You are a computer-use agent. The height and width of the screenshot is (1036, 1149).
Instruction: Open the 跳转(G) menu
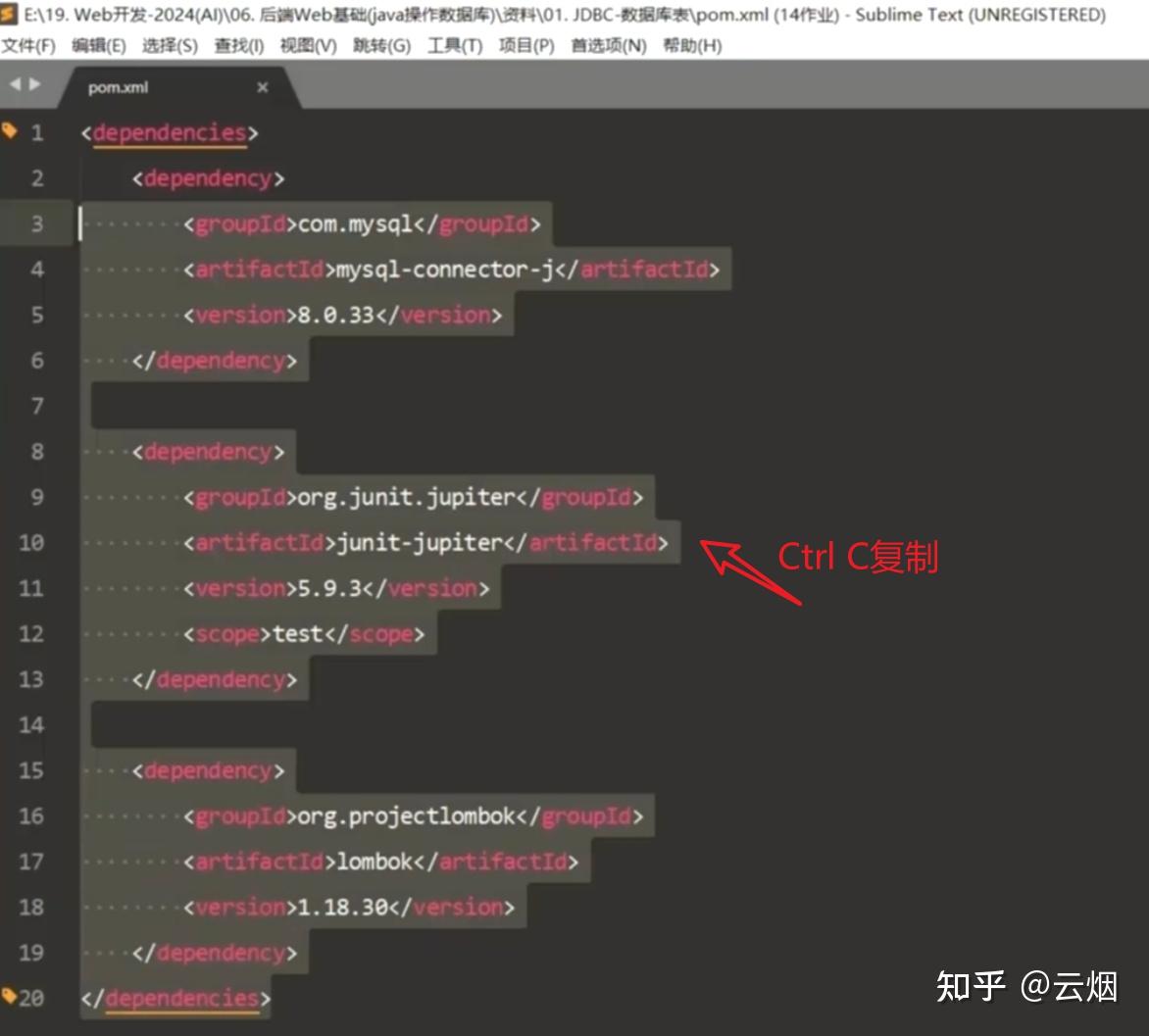[381, 45]
